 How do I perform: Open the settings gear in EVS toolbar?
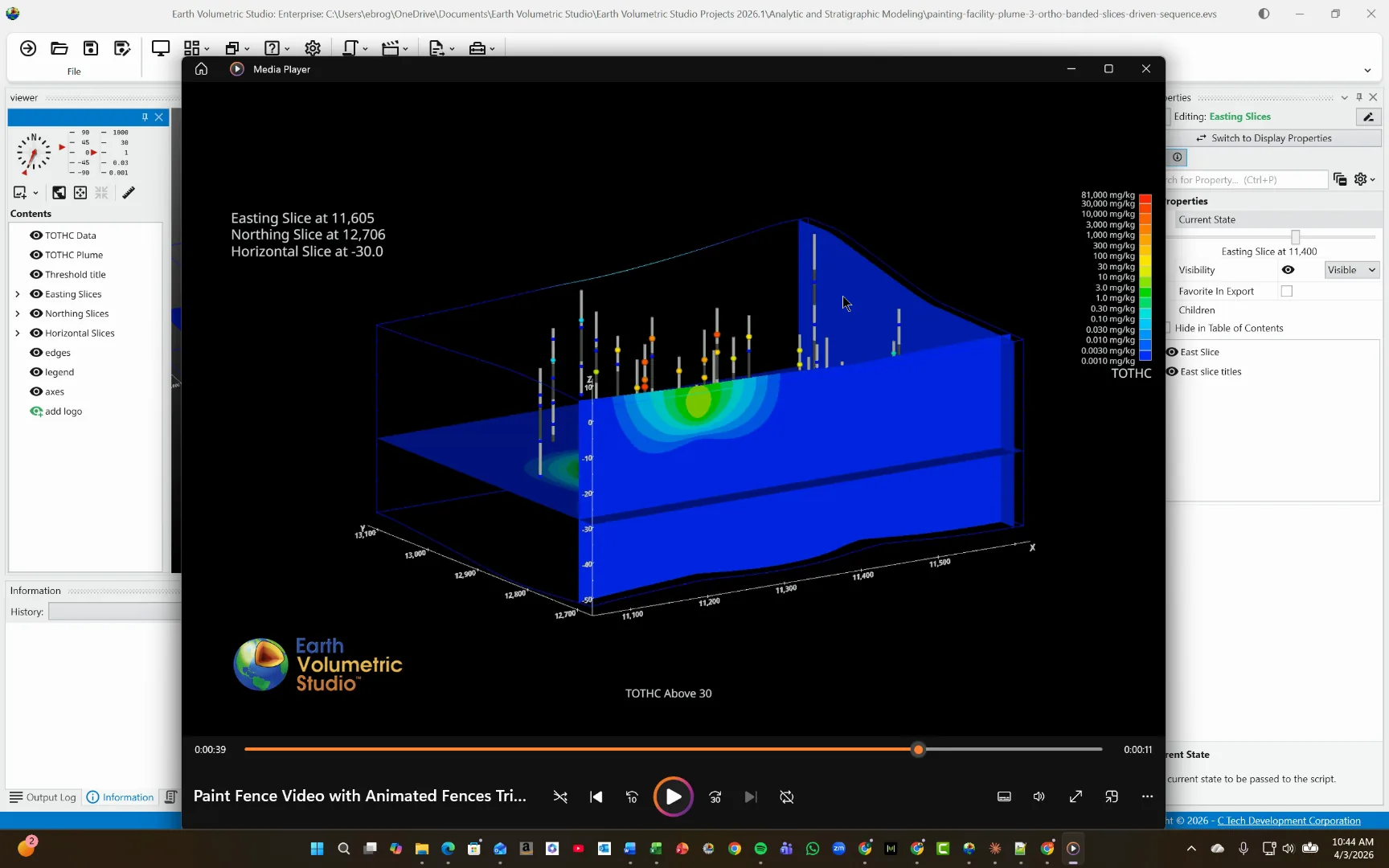tap(313, 48)
